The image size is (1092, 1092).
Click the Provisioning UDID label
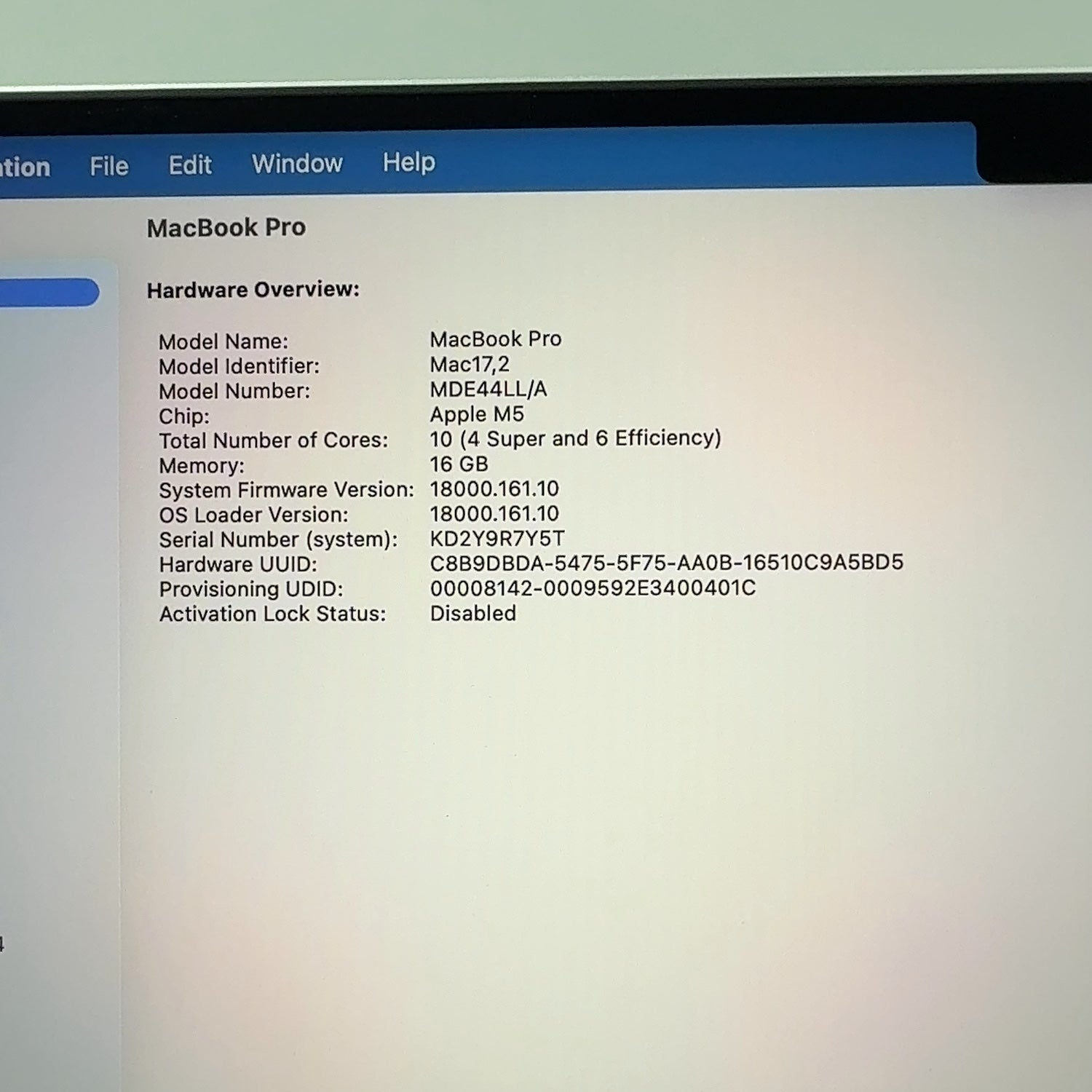click(x=251, y=589)
